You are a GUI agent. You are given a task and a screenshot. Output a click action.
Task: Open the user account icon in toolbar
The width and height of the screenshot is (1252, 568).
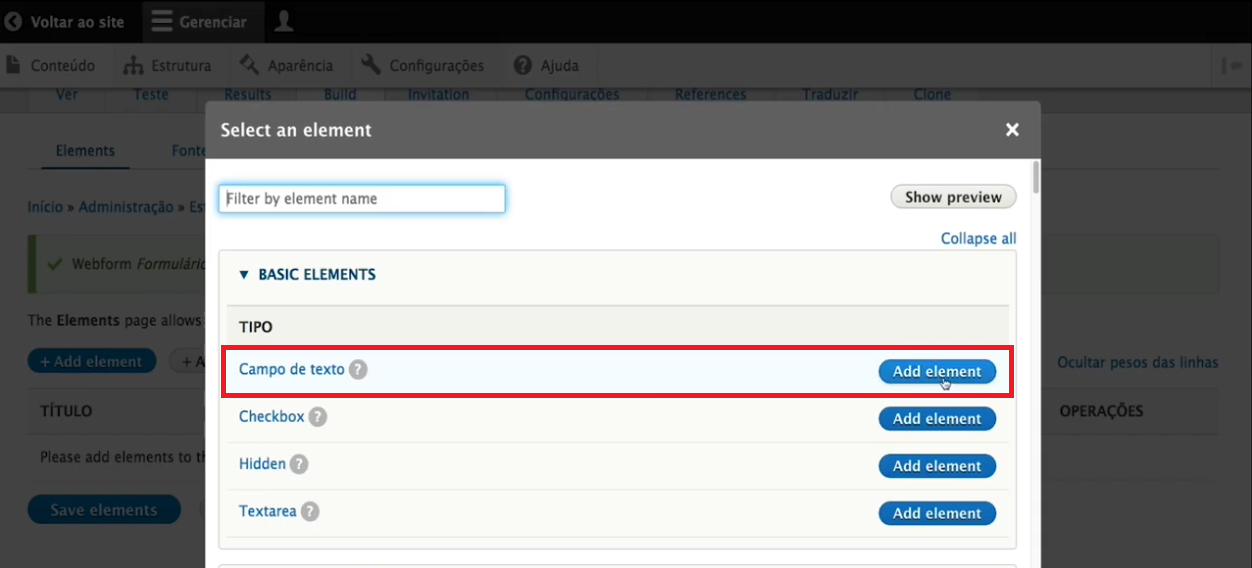coord(284,21)
